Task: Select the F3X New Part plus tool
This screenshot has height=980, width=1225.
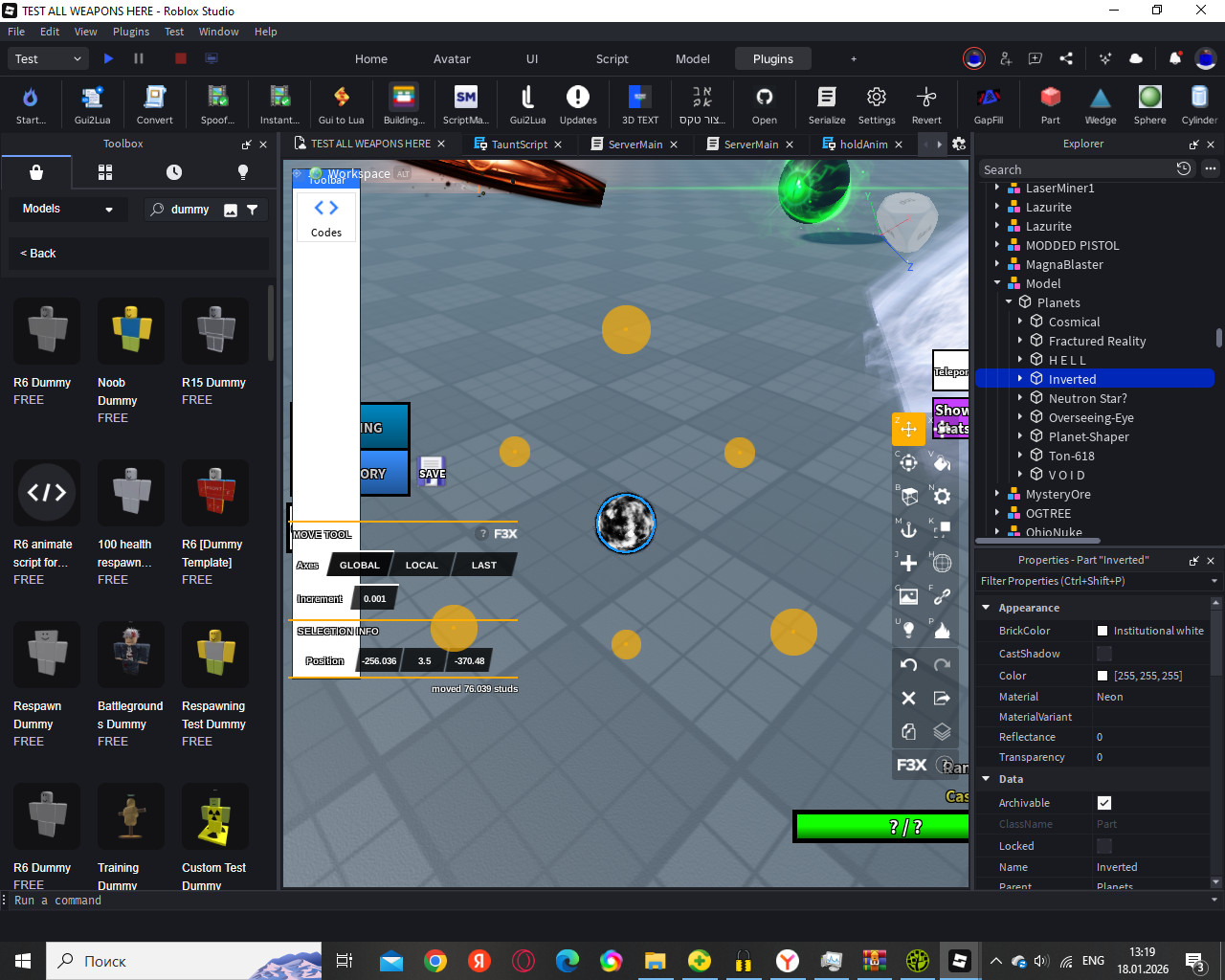Action: [x=908, y=563]
